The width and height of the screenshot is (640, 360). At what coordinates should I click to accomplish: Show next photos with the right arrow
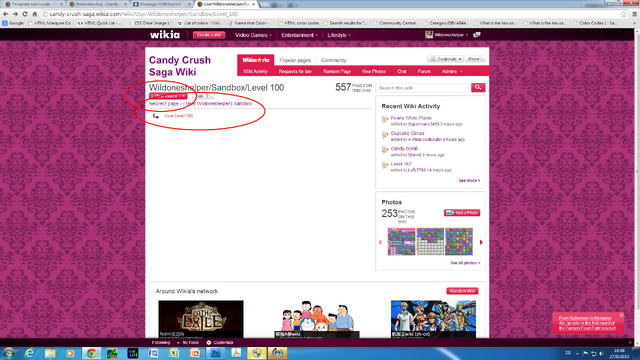[x=481, y=242]
